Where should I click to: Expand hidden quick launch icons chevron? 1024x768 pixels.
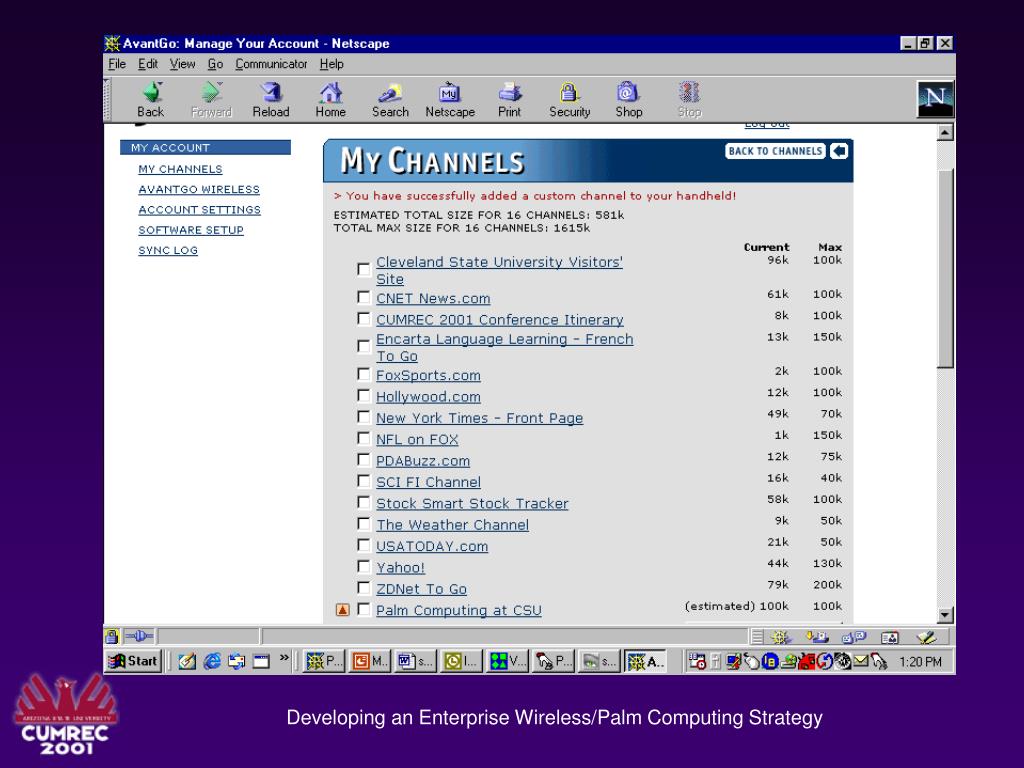284,658
